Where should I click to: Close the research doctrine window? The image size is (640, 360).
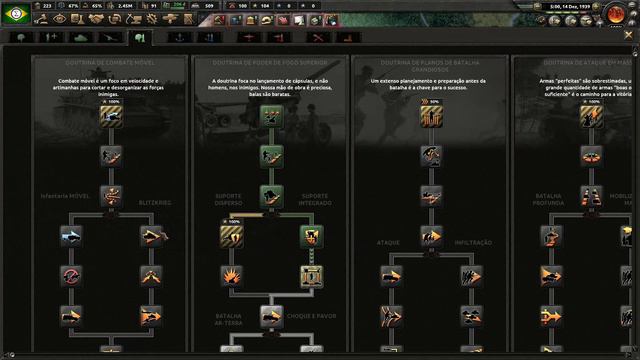[628, 36]
